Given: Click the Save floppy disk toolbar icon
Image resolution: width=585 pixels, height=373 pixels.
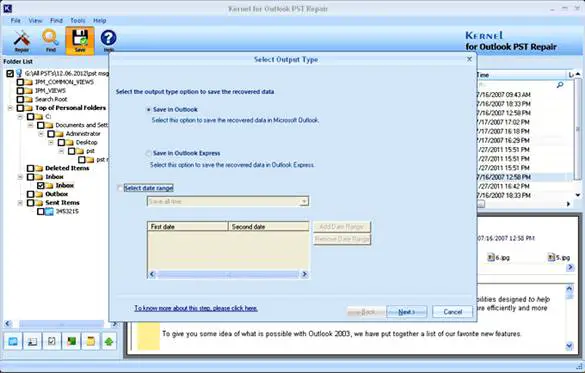Looking at the screenshot, I should point(80,41).
